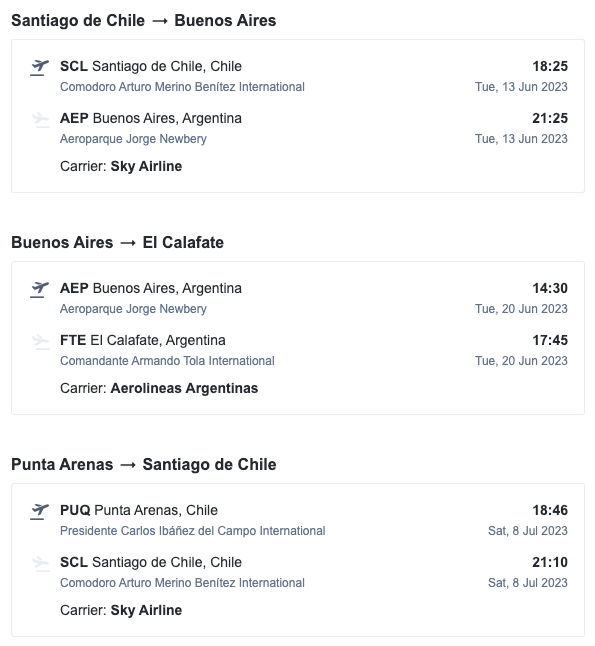This screenshot has height=646, width=595.
Task: Select the Comandante Armando Tola International link
Action: 167,361
